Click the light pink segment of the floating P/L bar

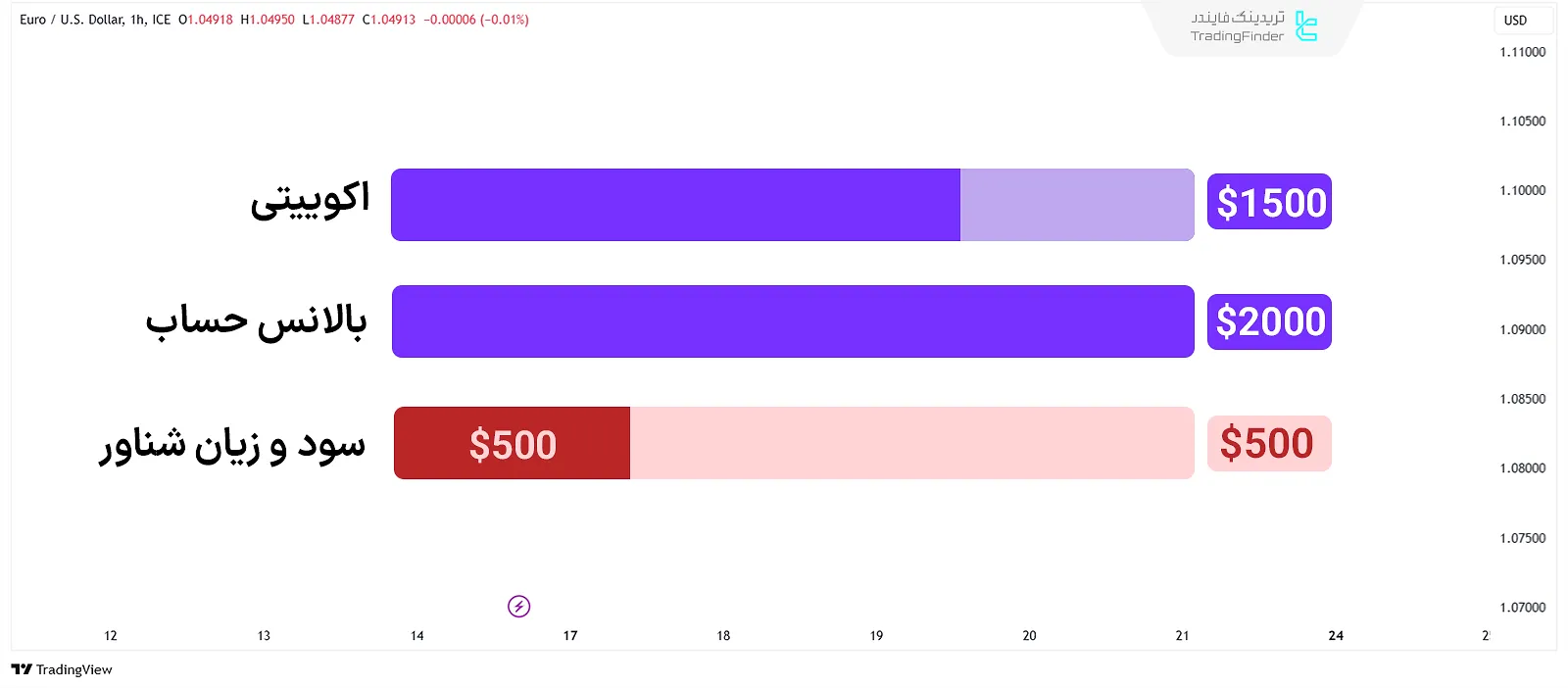click(911, 443)
